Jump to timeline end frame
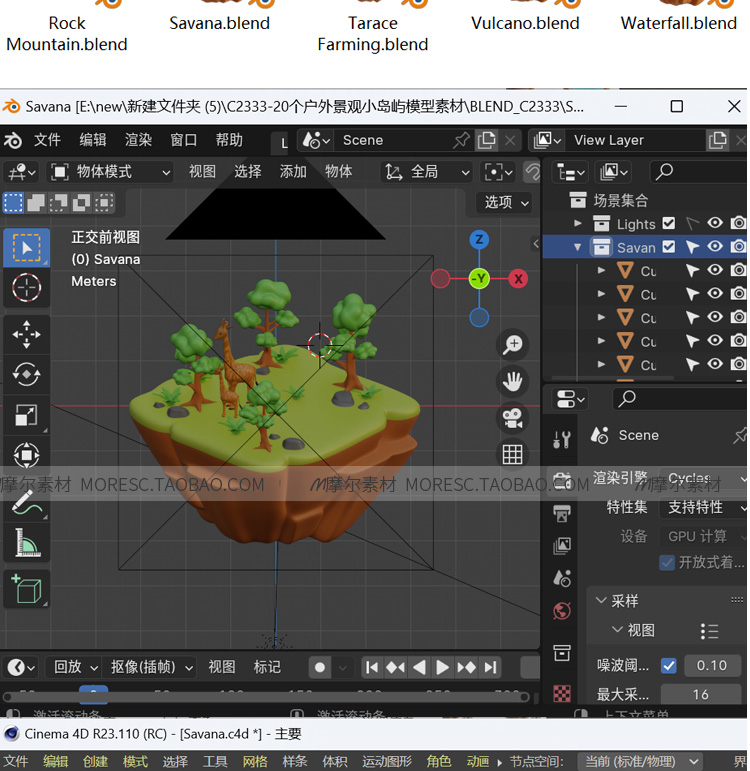This screenshot has width=750, height=771. [490, 668]
